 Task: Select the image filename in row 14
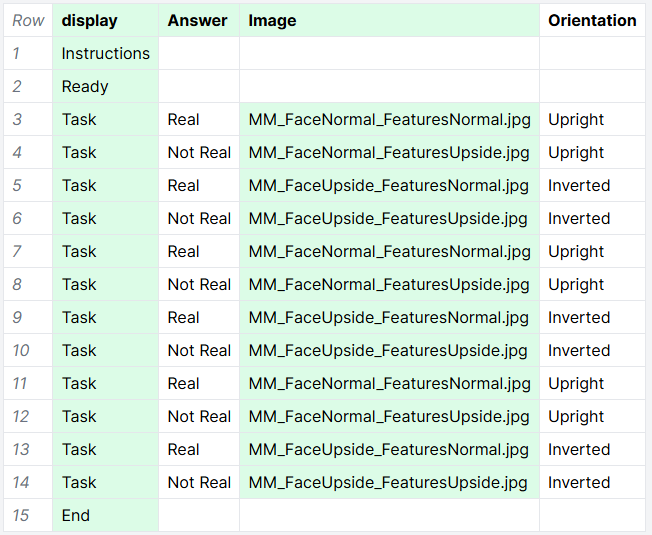(389, 482)
